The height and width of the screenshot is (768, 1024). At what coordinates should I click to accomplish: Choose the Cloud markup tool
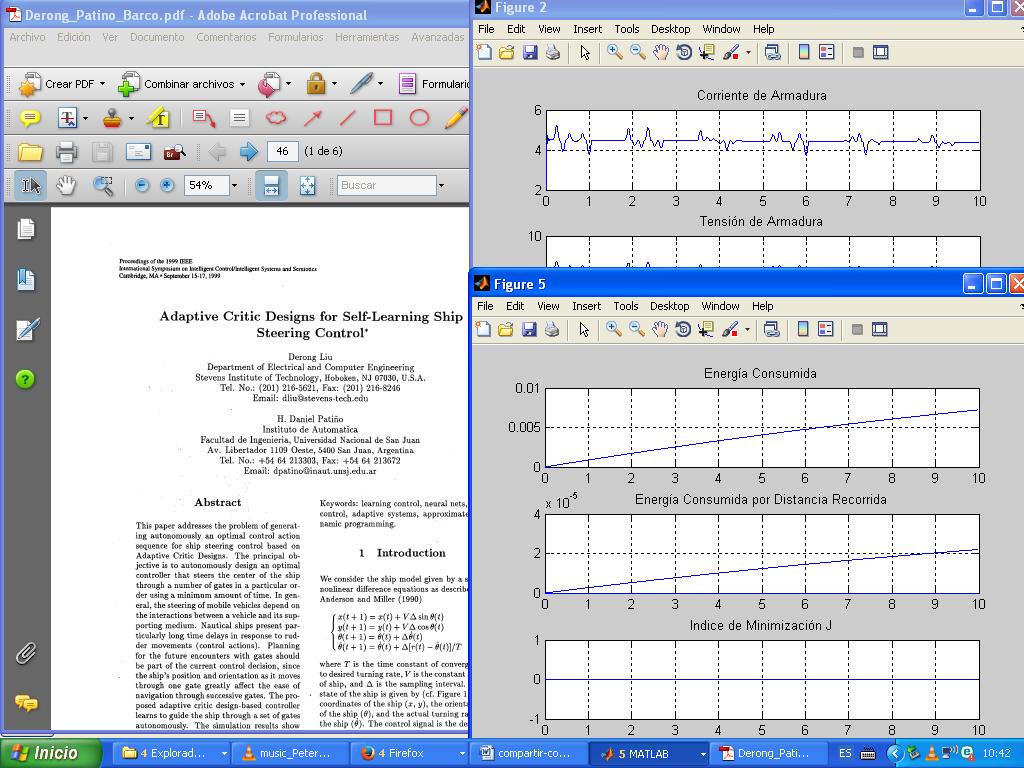click(275, 118)
